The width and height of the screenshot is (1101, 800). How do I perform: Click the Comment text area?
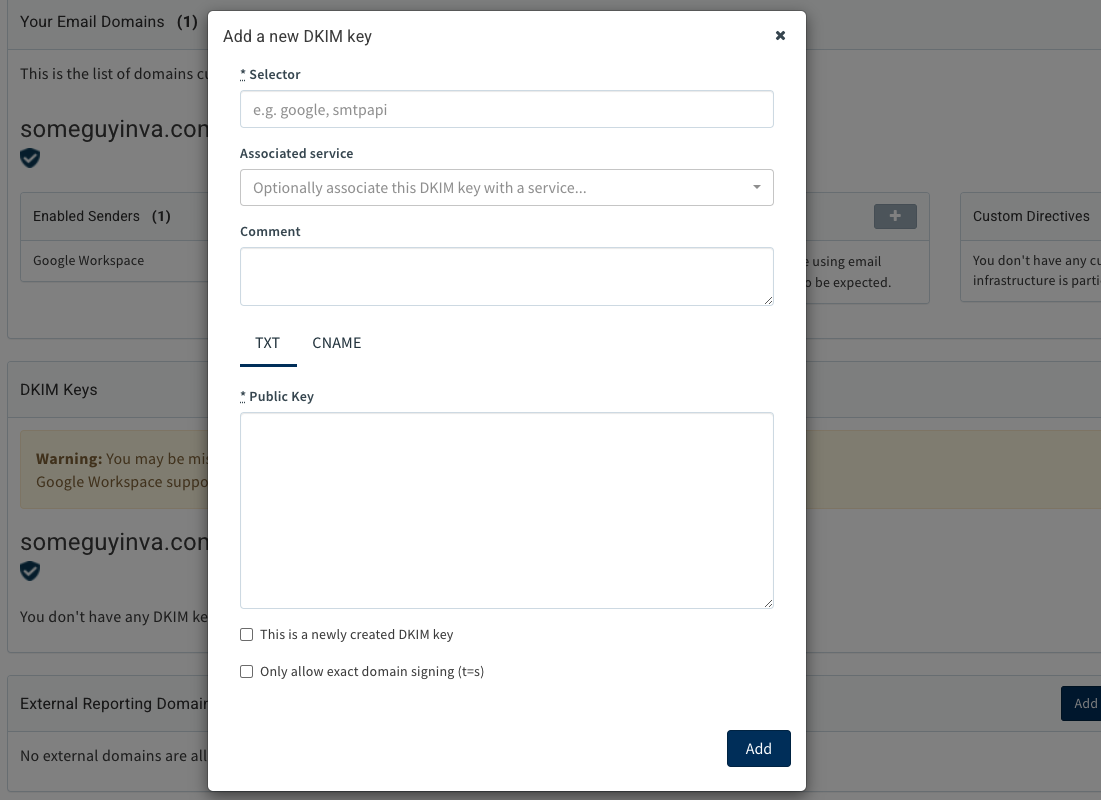coord(506,276)
